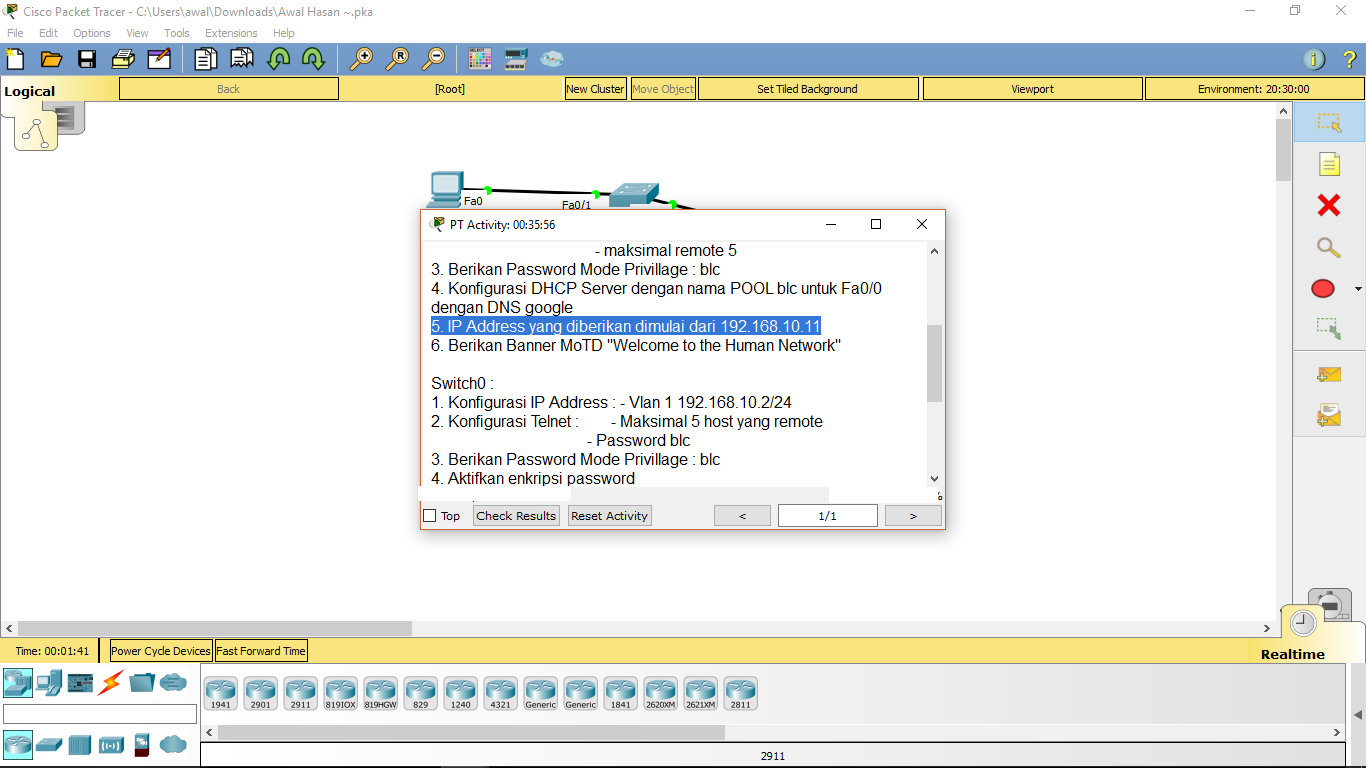Click the Undo green arrow
1366x768 pixels.
[278, 59]
